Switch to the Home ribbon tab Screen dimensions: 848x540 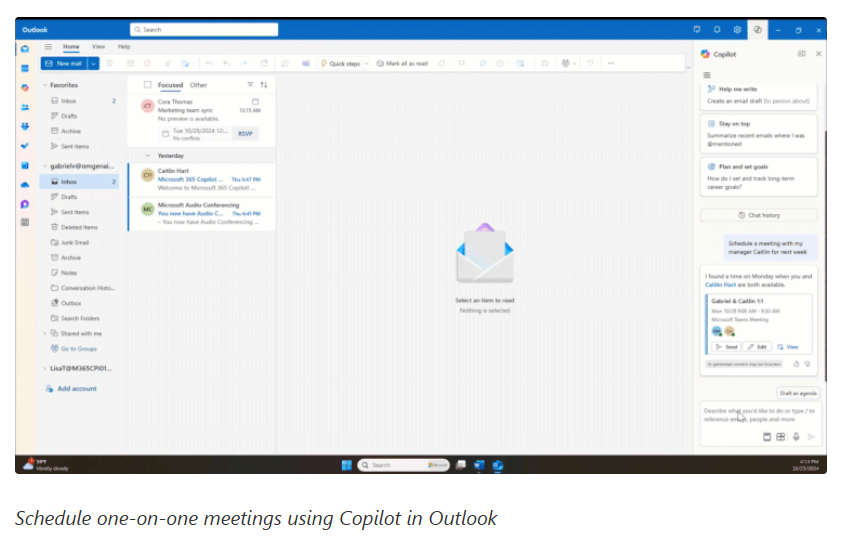point(71,47)
